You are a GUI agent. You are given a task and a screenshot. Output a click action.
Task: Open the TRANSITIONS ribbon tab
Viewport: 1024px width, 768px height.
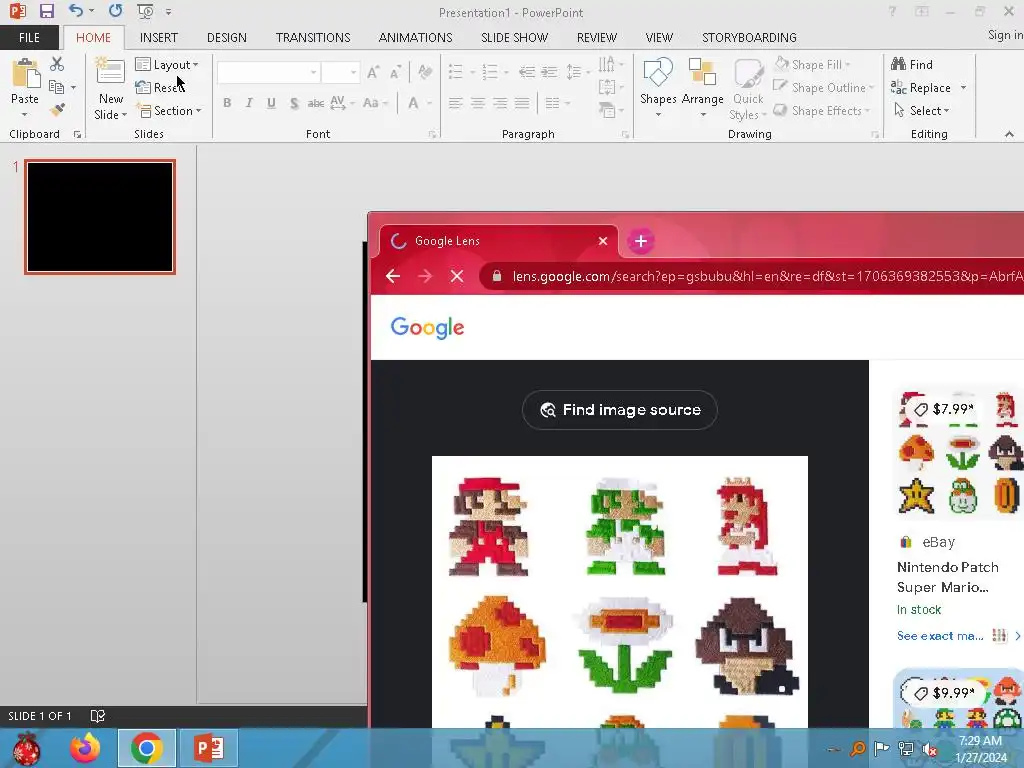[x=313, y=37]
